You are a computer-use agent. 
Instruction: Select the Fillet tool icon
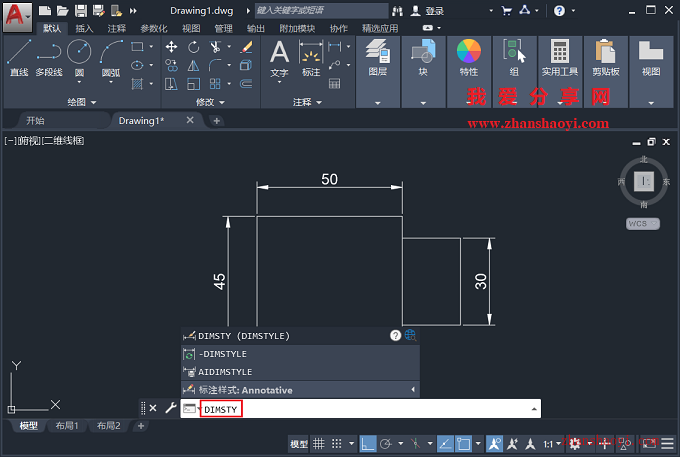(x=215, y=65)
